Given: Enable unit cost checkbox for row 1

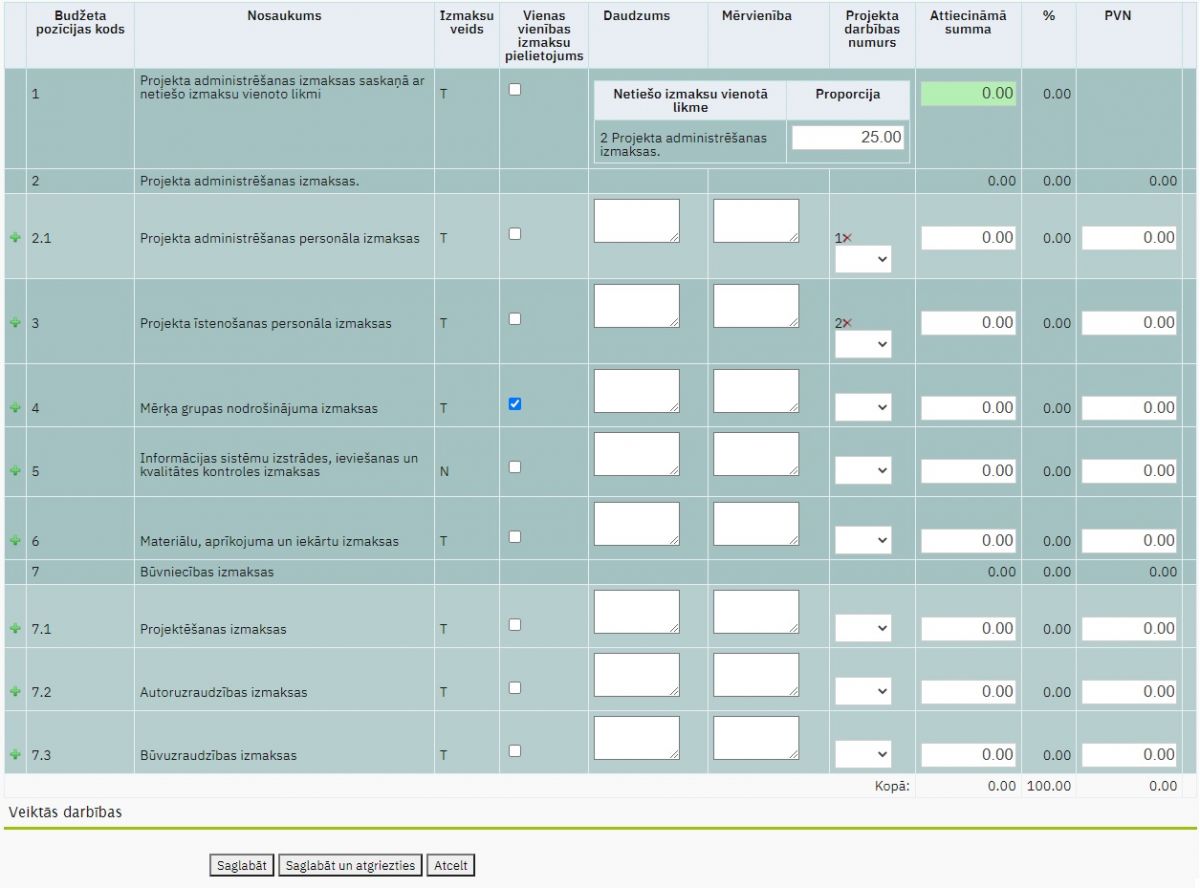Looking at the screenshot, I should click(x=515, y=89).
